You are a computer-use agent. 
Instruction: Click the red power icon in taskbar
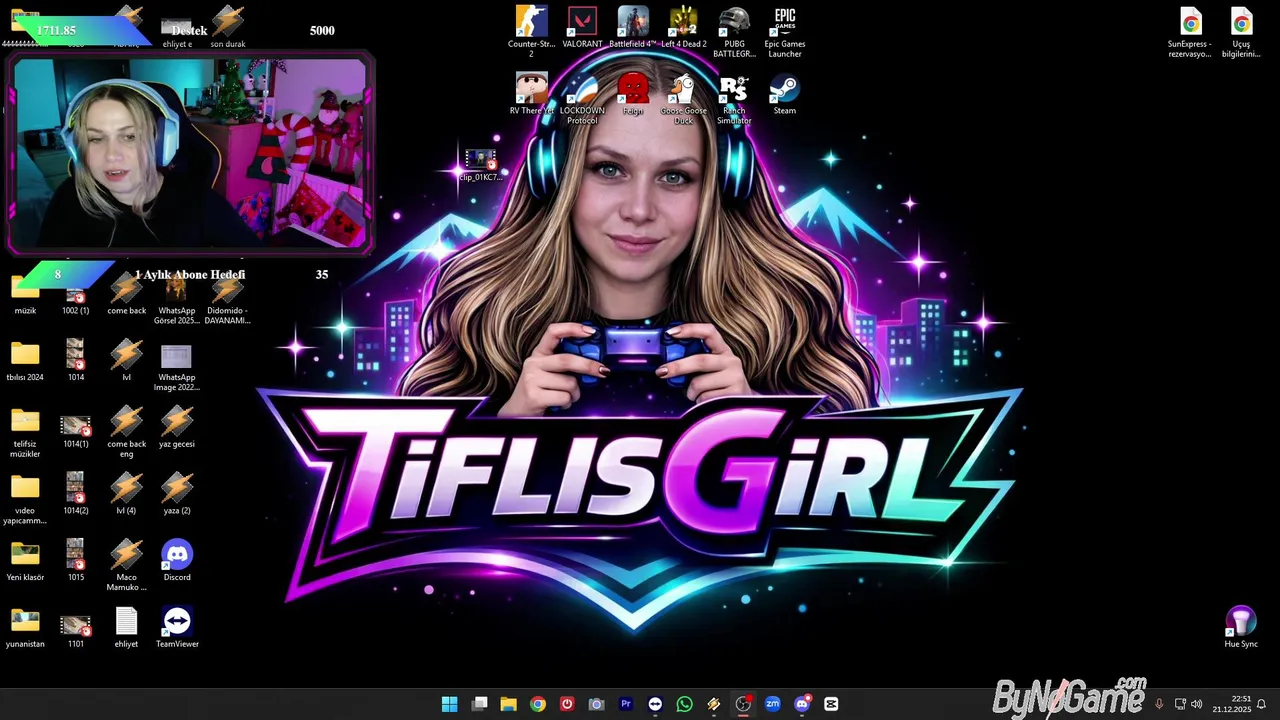click(x=567, y=704)
